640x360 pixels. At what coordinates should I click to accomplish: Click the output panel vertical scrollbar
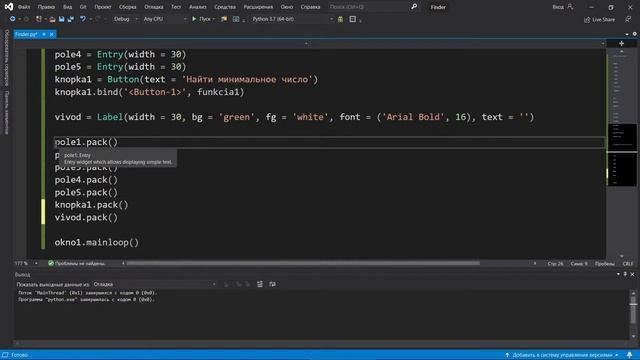(x=633, y=314)
